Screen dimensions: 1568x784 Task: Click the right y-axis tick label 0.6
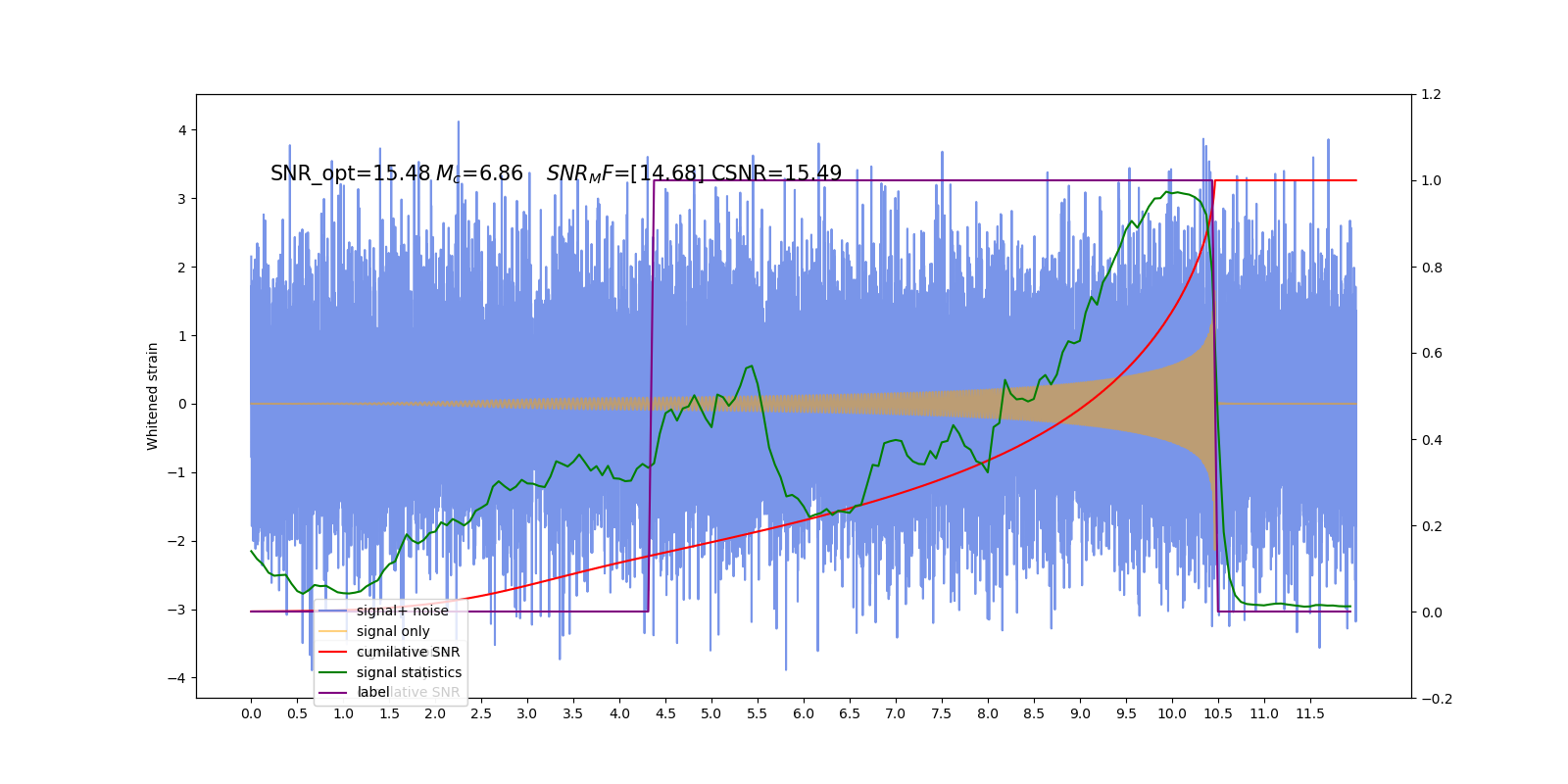pyautogui.click(x=1431, y=354)
